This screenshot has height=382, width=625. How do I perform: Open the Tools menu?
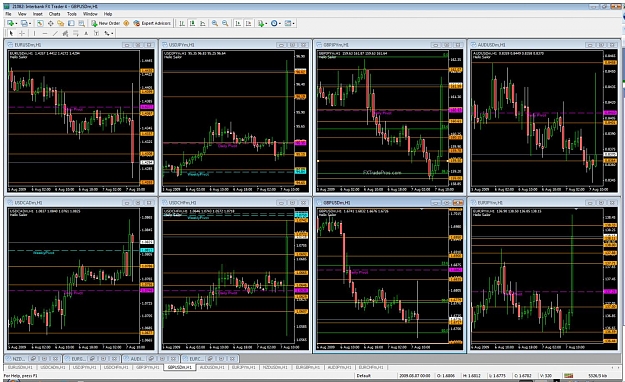tap(72, 14)
